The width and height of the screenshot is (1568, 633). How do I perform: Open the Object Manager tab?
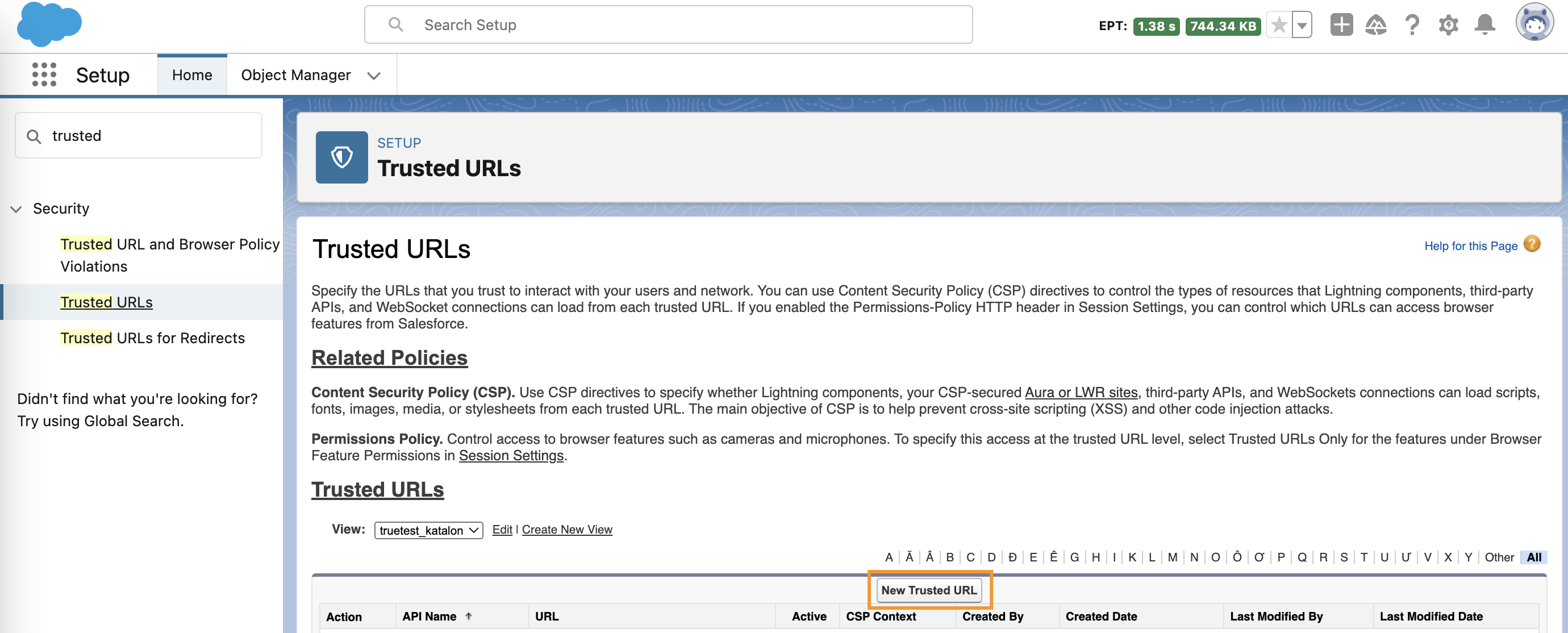pyautogui.click(x=296, y=75)
